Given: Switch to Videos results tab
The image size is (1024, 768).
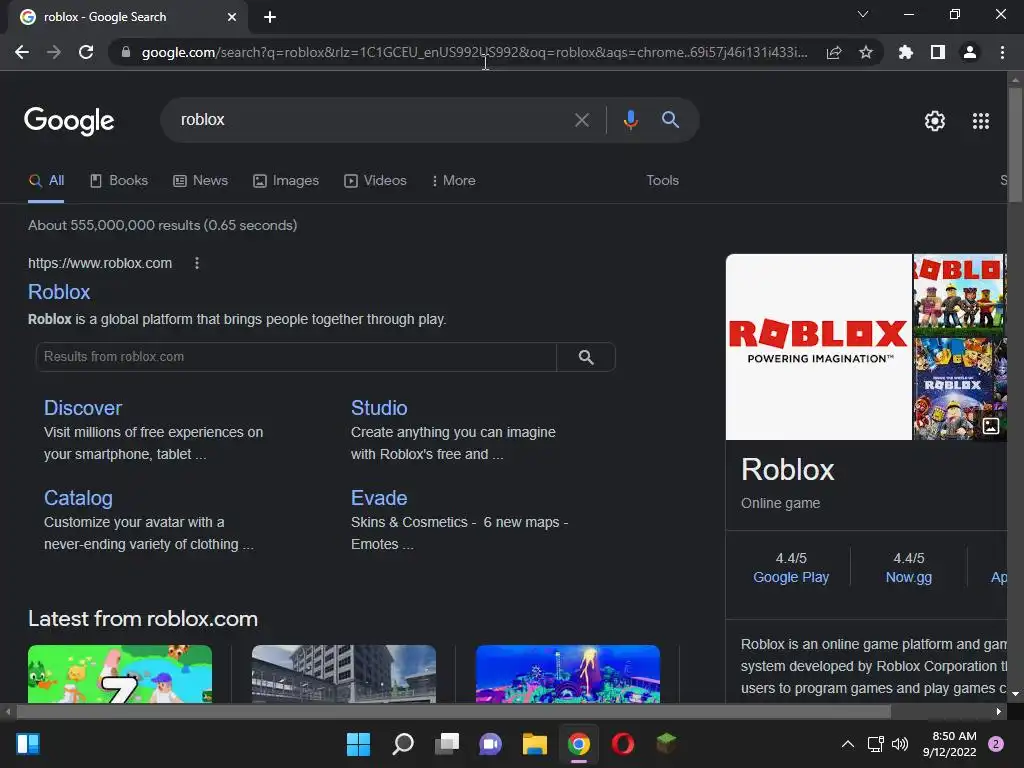Looking at the screenshot, I should 376,181.
